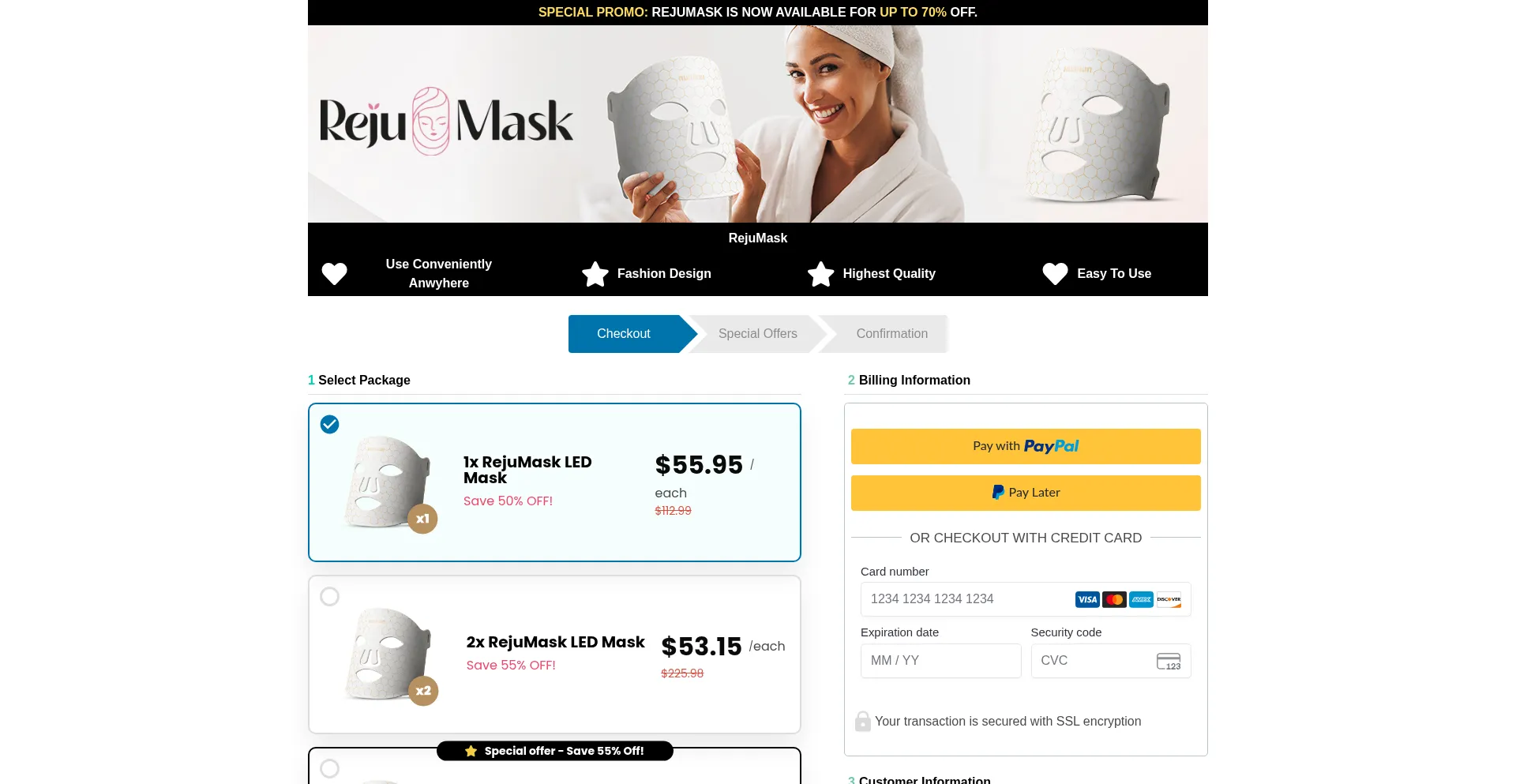Click the MM / YY expiration date field
The width and height of the screenshot is (1516, 784).
click(940, 661)
